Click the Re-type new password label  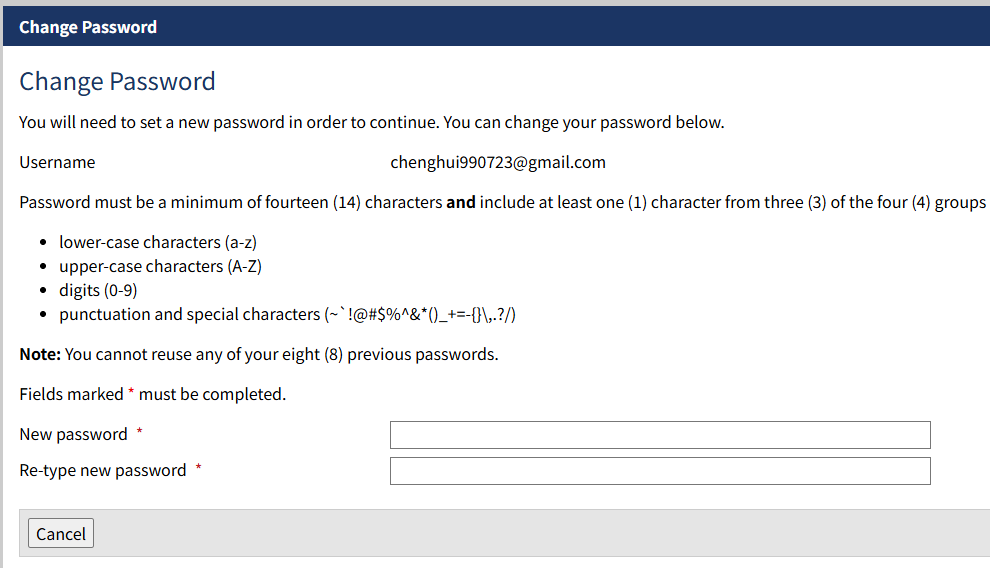[103, 470]
